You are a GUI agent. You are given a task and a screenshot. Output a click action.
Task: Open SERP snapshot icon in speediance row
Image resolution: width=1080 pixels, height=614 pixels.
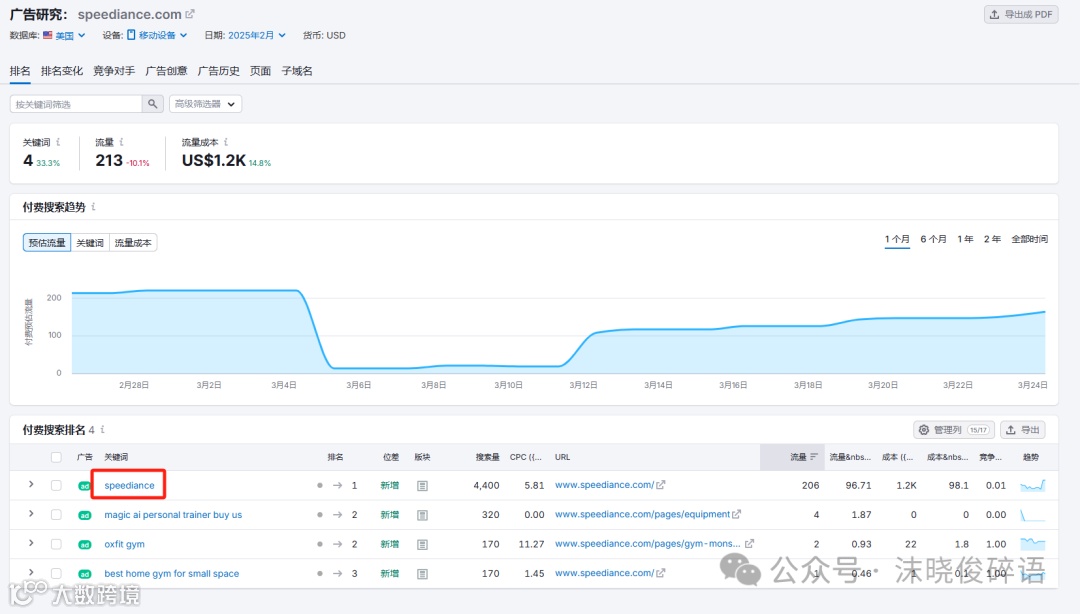[x=422, y=486]
